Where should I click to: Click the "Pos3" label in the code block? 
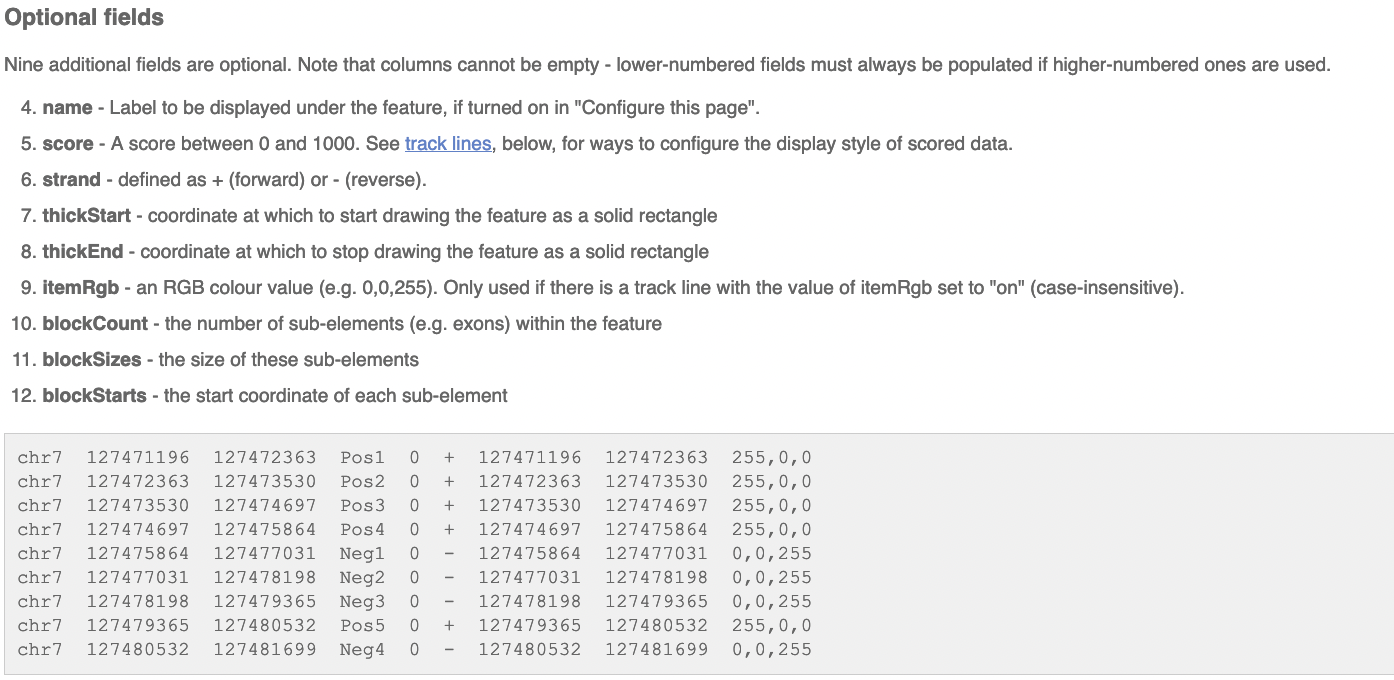coord(362,505)
